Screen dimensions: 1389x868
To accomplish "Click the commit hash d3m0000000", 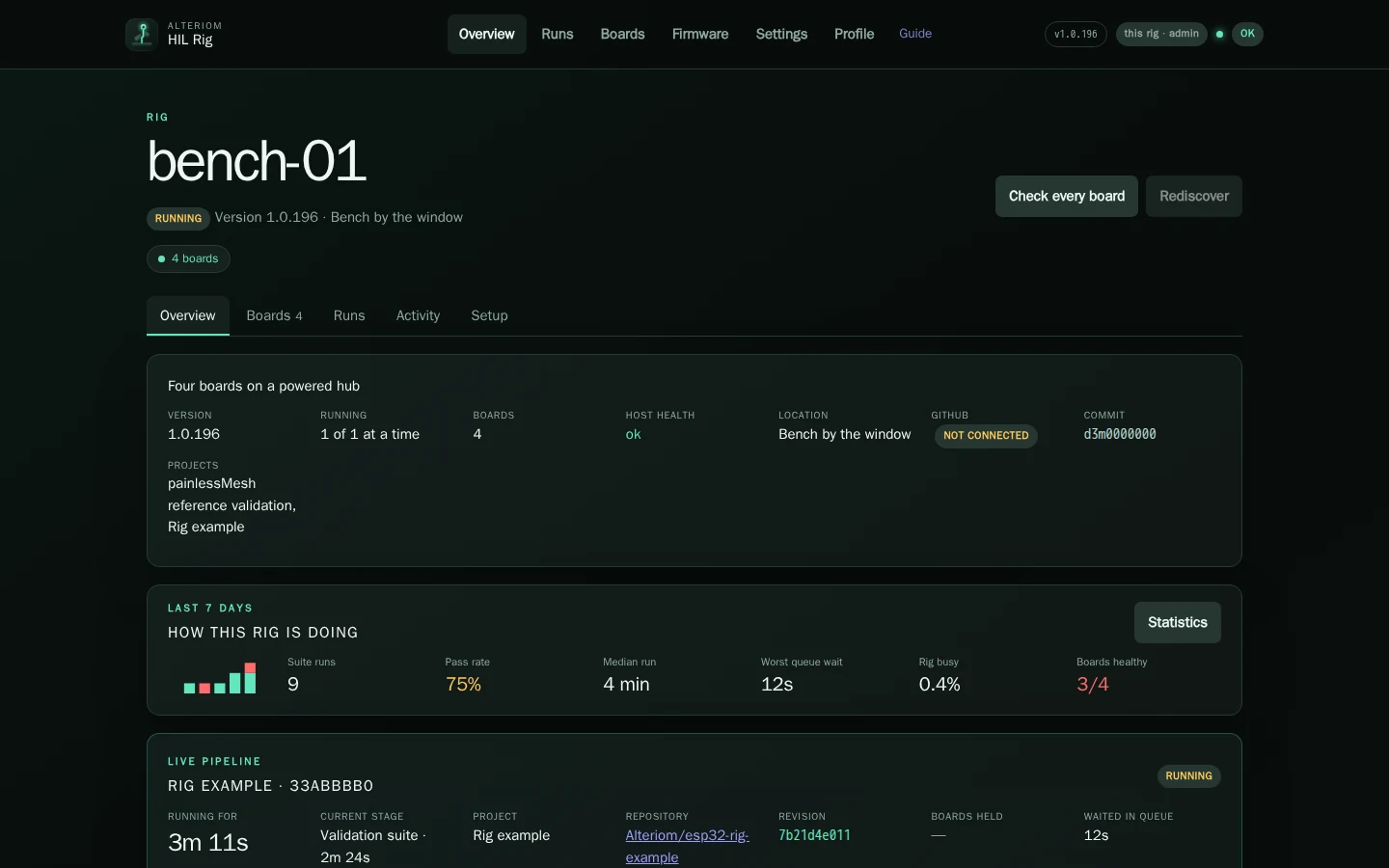I will [1120, 435].
